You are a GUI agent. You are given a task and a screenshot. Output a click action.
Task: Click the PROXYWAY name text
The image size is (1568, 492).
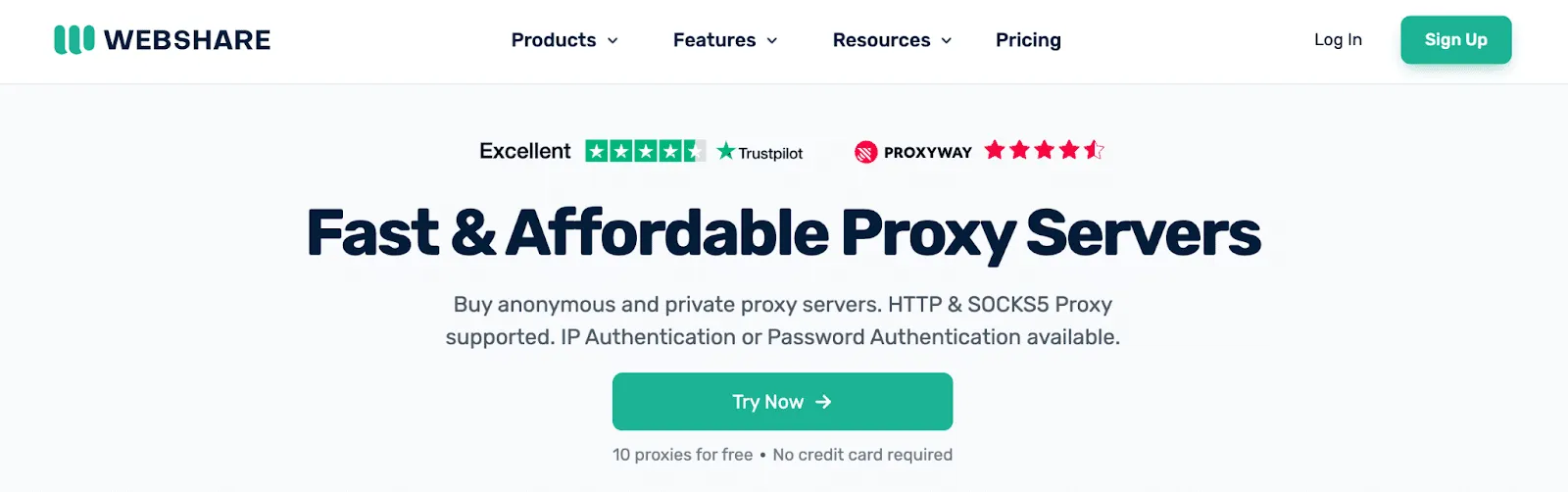928,152
